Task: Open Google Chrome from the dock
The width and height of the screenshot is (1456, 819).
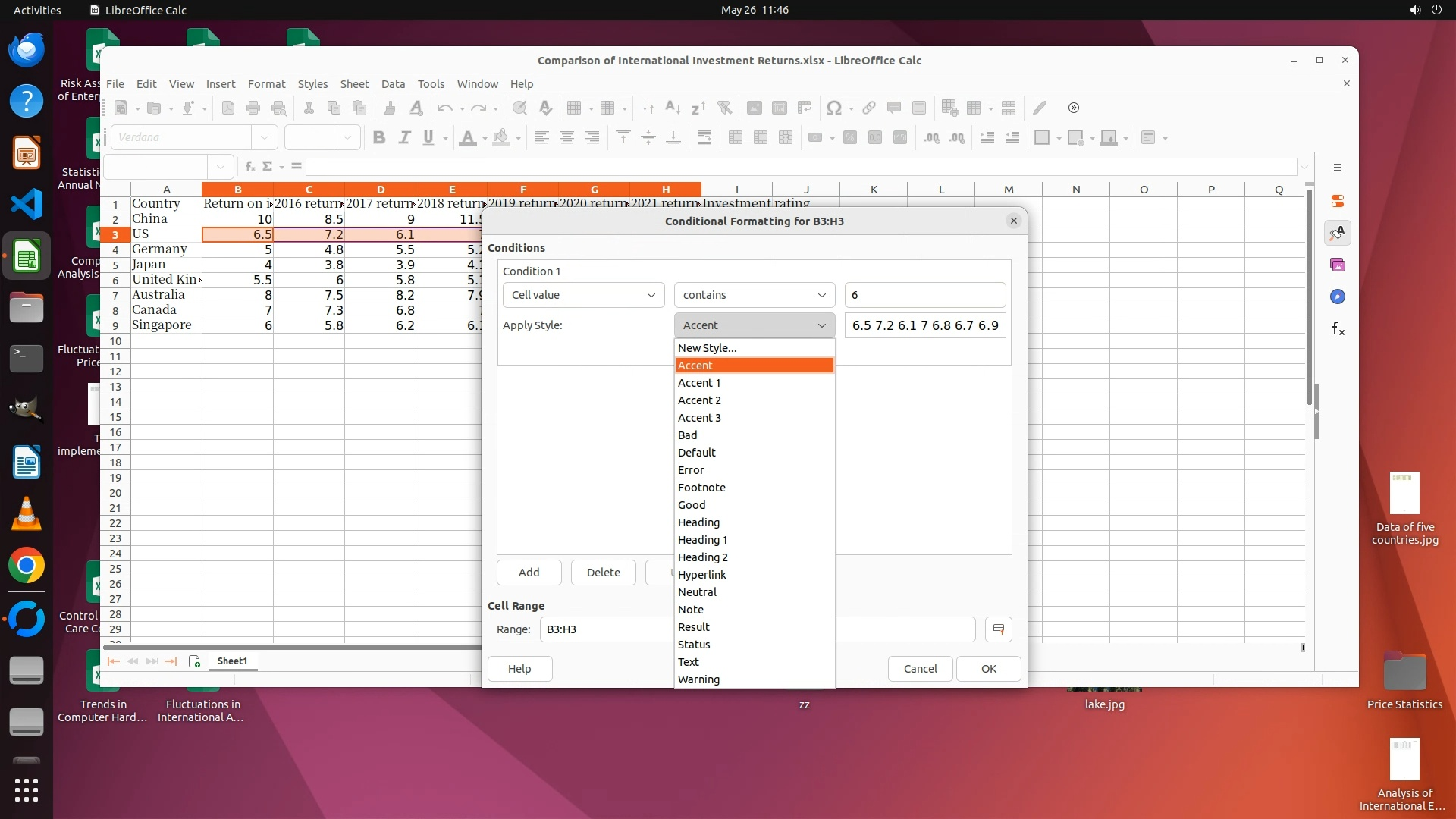Action: pyautogui.click(x=27, y=566)
